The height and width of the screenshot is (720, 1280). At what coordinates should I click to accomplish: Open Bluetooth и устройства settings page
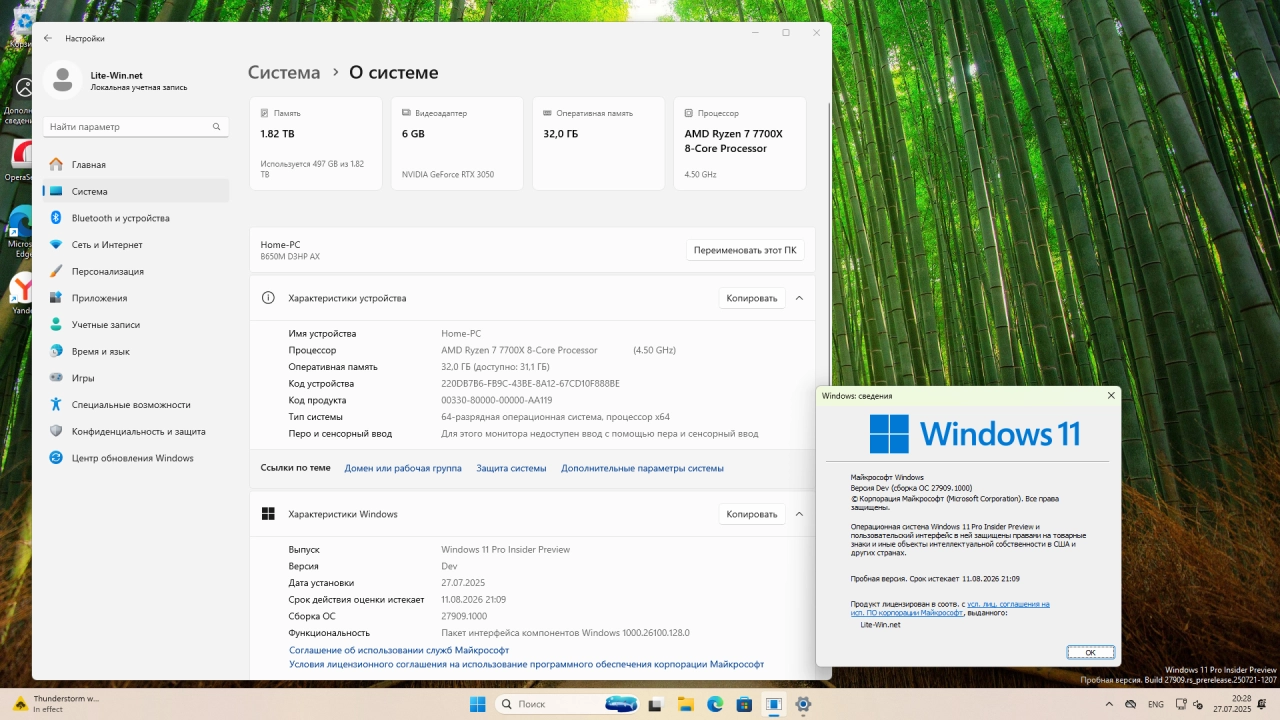pos(136,218)
